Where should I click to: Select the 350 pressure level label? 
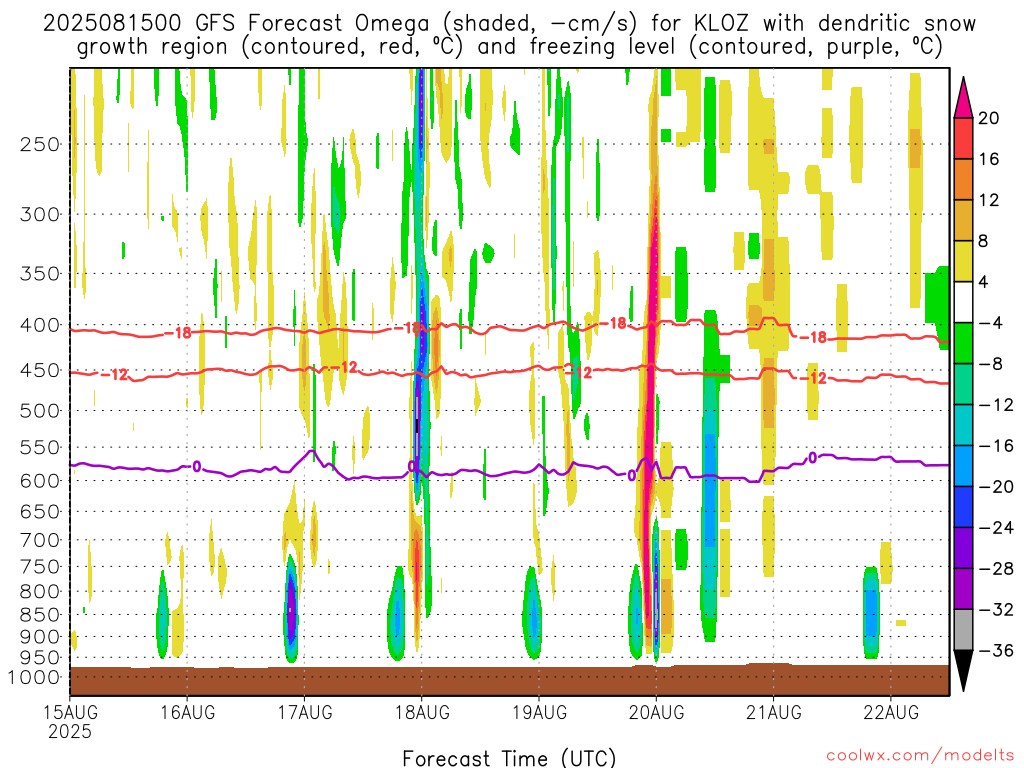[x=40, y=273]
